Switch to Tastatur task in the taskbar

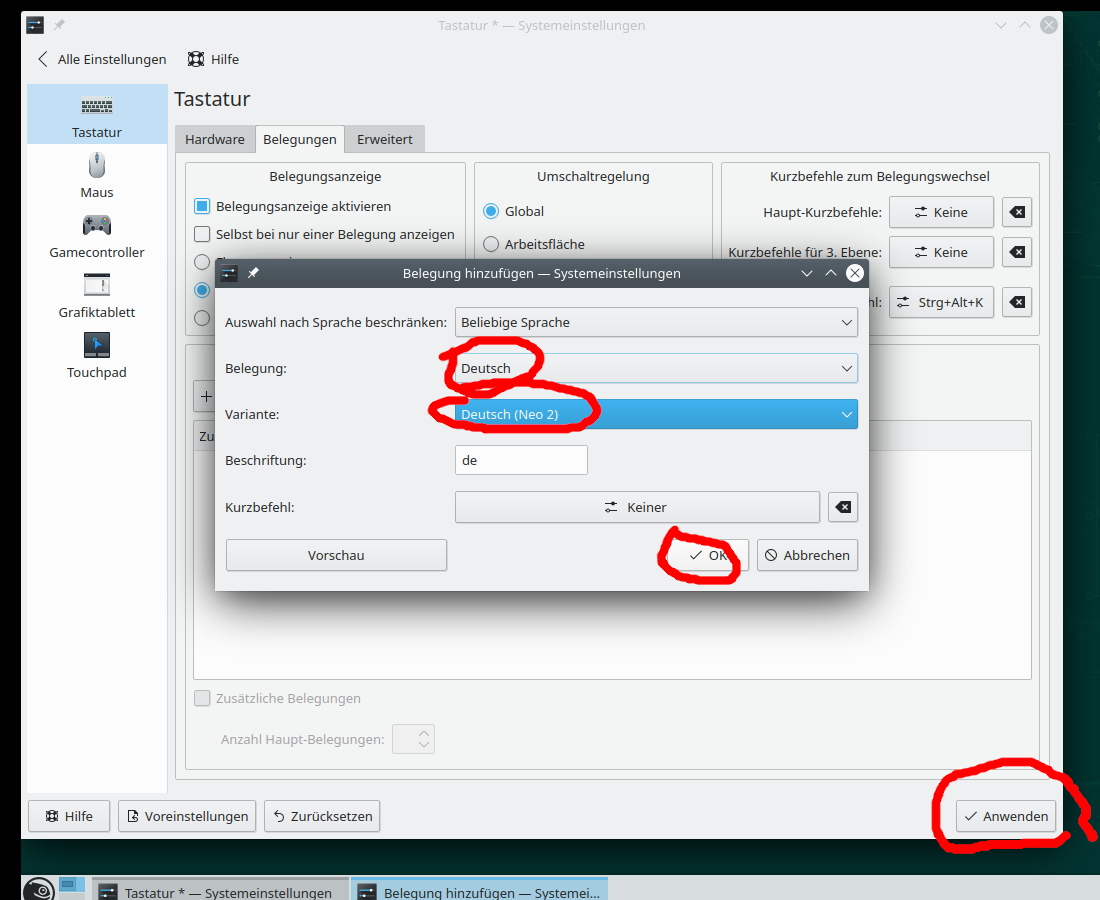(x=220, y=891)
